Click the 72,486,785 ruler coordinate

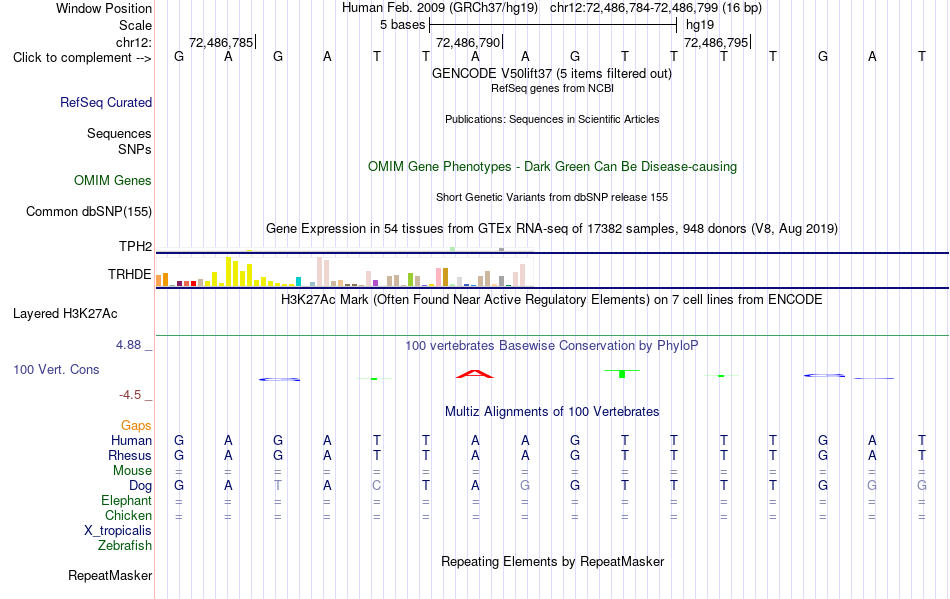click(221, 42)
